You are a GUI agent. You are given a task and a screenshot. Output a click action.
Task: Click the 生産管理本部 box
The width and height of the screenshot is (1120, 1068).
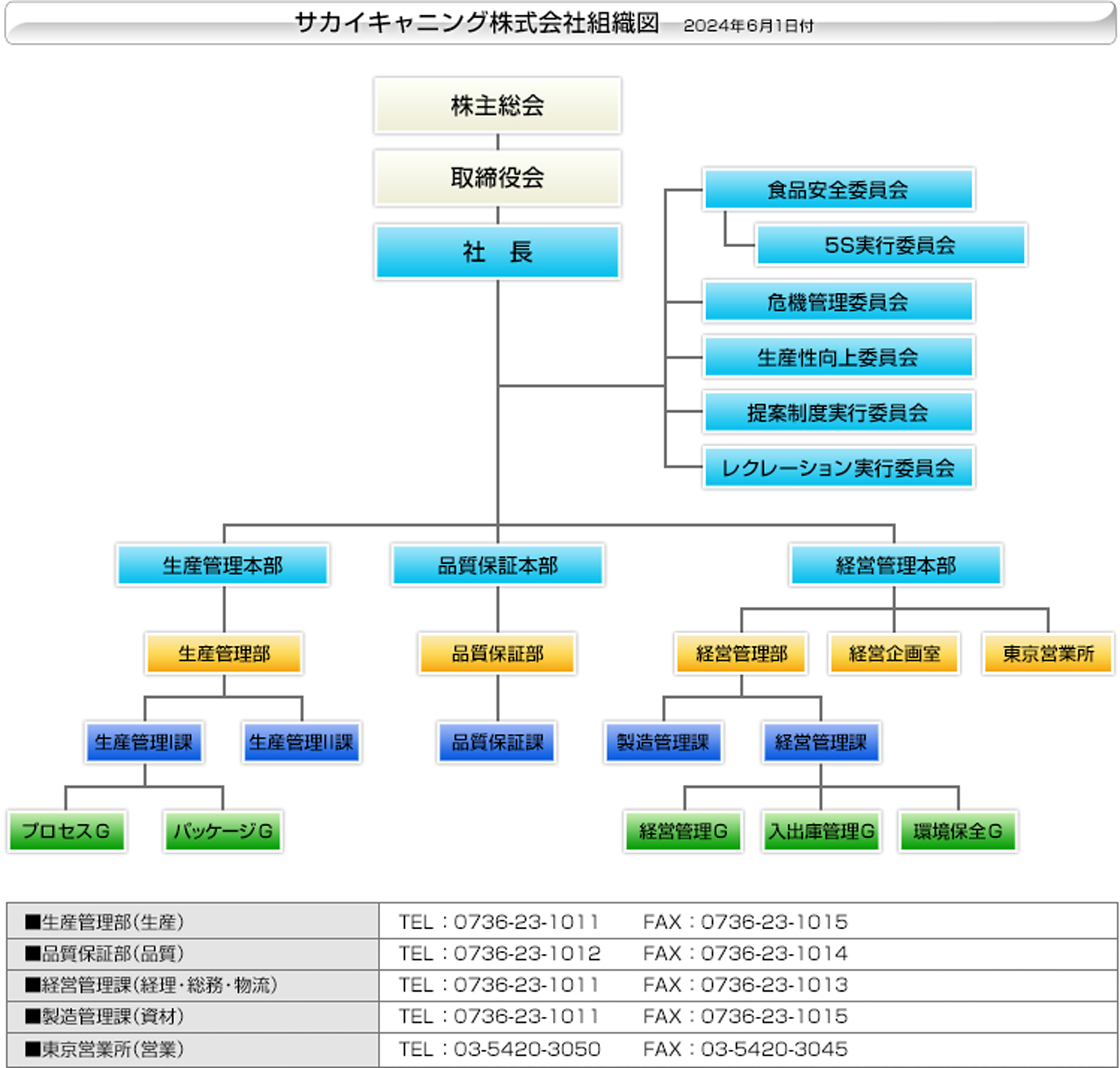coord(223,565)
